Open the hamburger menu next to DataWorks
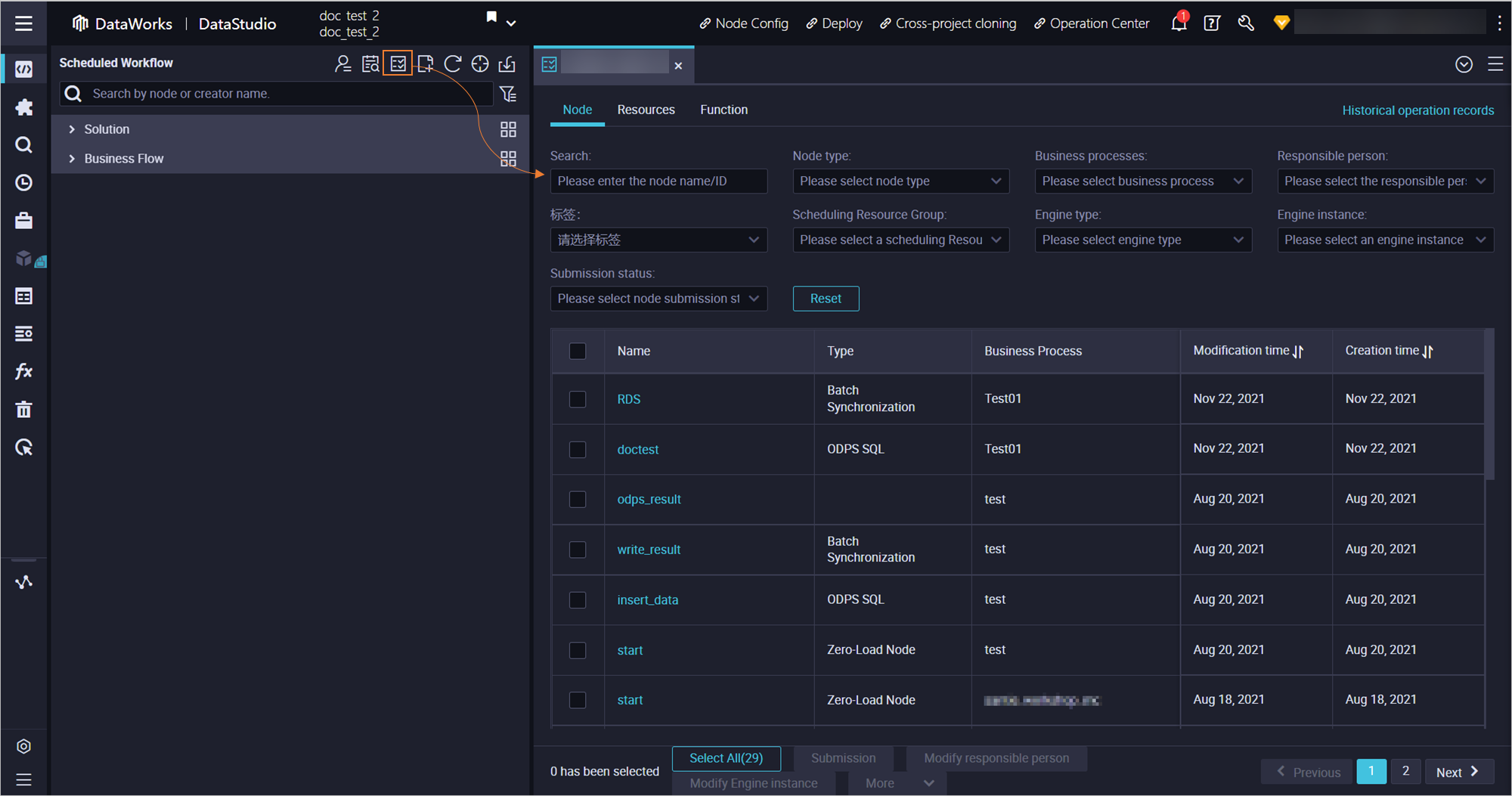Screen dimensions: 1512x796 (x=23, y=23)
